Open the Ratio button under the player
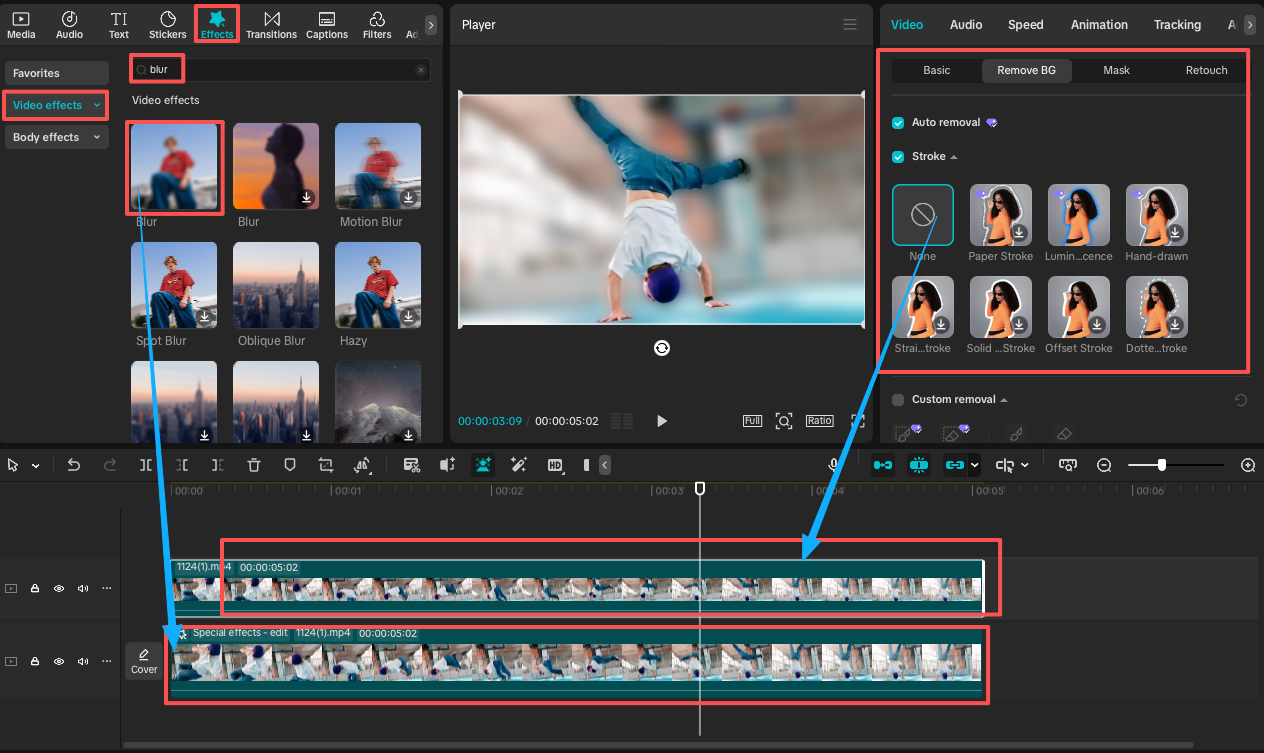The height and width of the screenshot is (753, 1264). (819, 420)
